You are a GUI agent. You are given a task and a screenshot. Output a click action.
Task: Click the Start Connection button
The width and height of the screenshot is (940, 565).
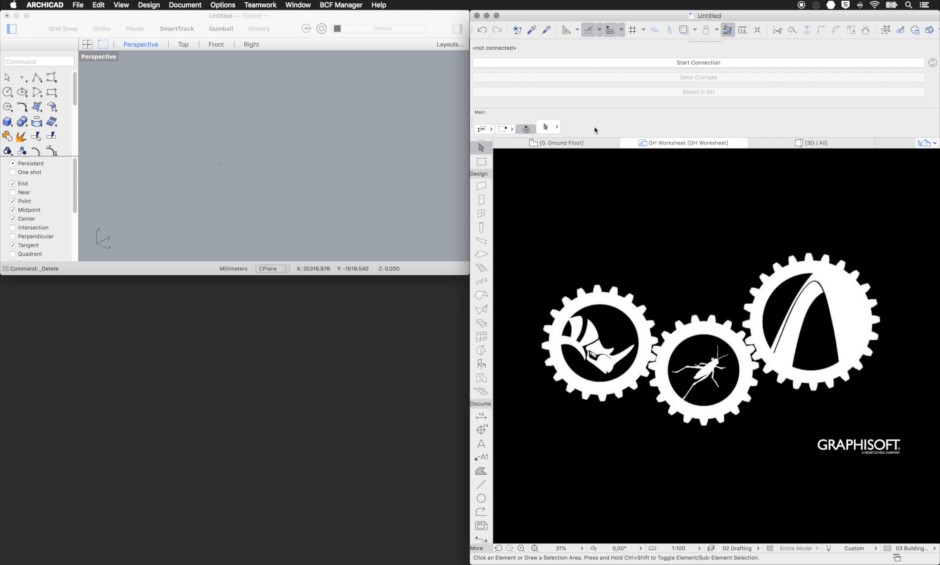coord(698,62)
